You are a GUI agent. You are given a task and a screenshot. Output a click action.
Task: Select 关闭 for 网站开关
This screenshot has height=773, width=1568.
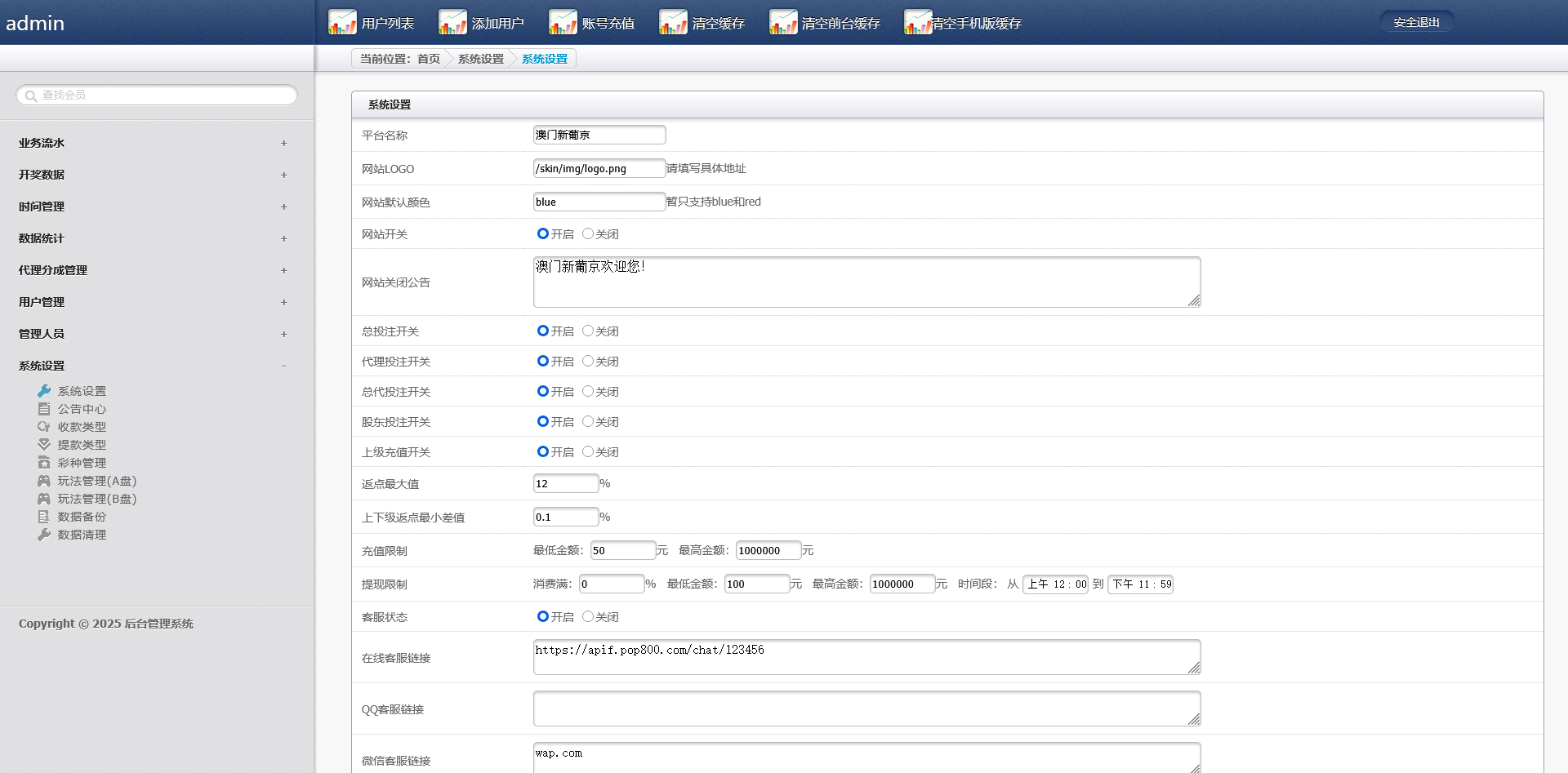[x=588, y=233]
